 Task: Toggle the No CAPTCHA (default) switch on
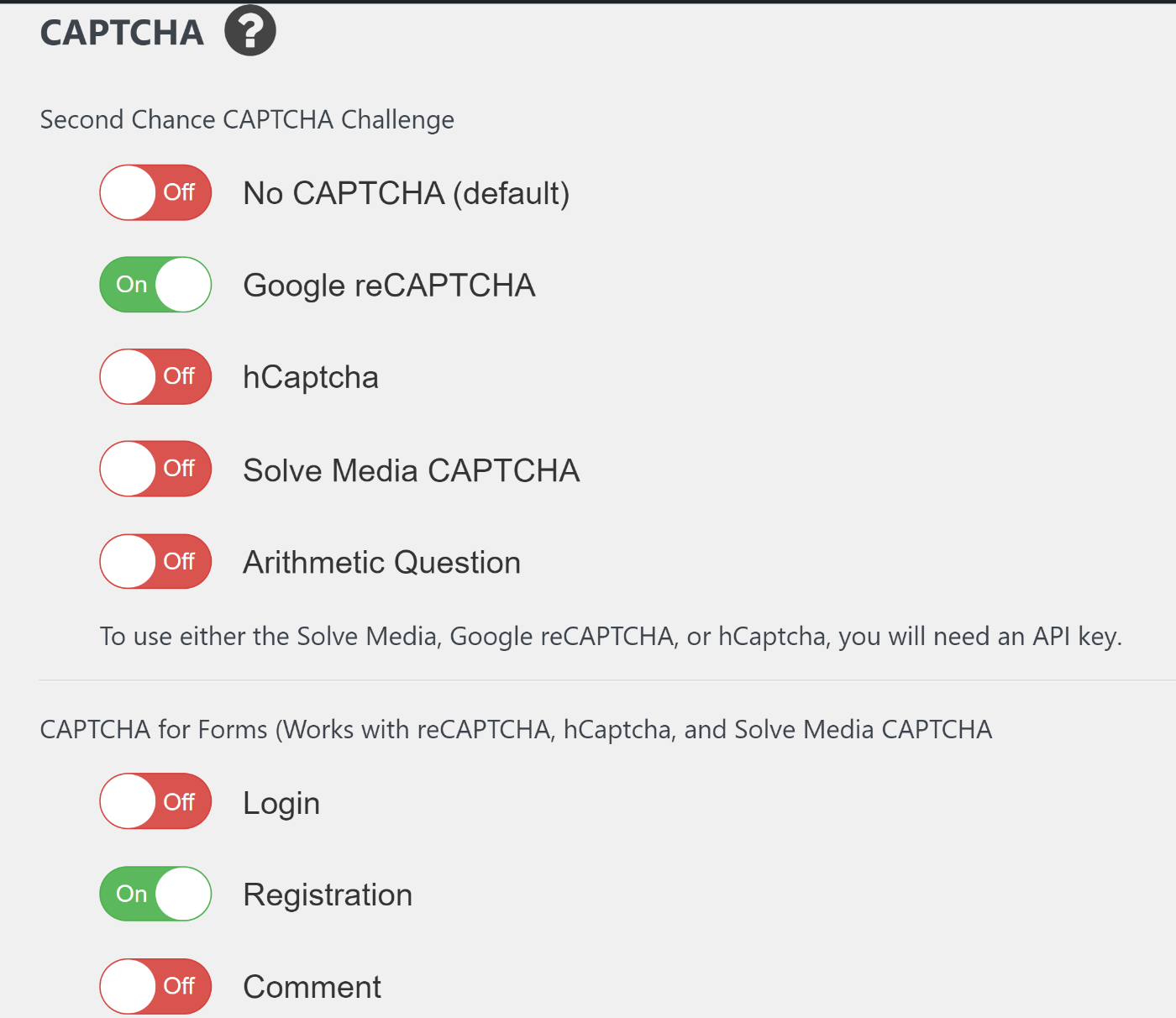155,192
